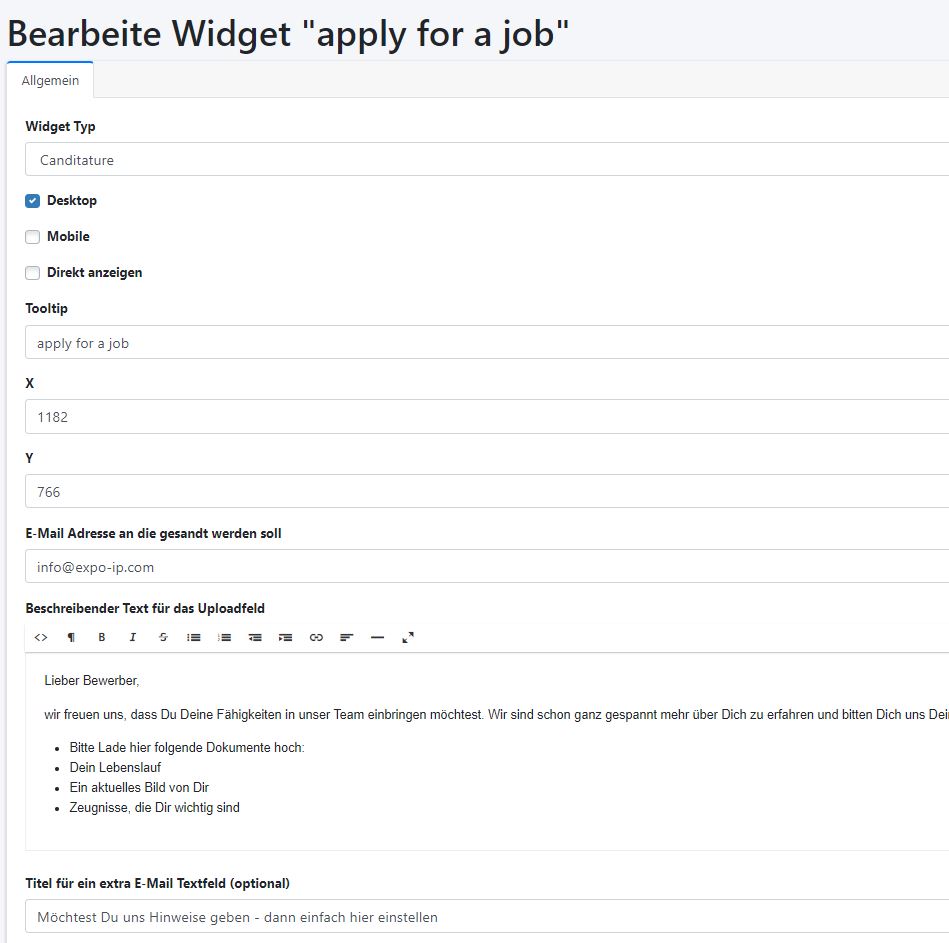
Task: Expand the editor to fullscreen
Action: point(408,637)
